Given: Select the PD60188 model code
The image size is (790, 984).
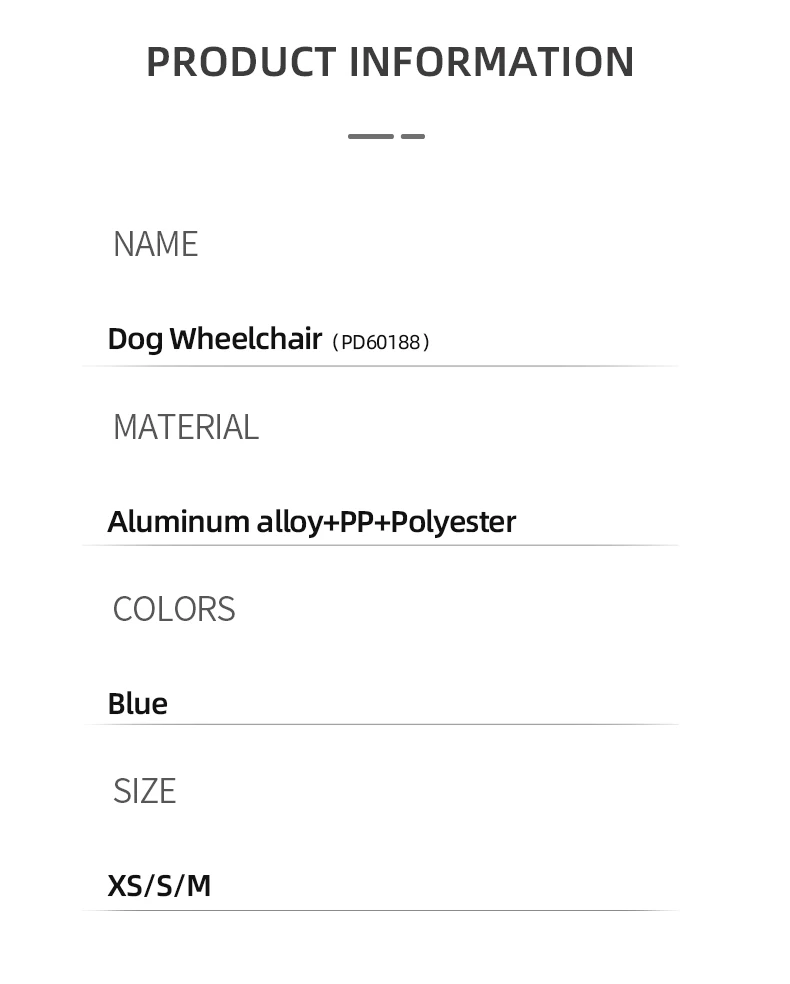Looking at the screenshot, I should click(380, 342).
